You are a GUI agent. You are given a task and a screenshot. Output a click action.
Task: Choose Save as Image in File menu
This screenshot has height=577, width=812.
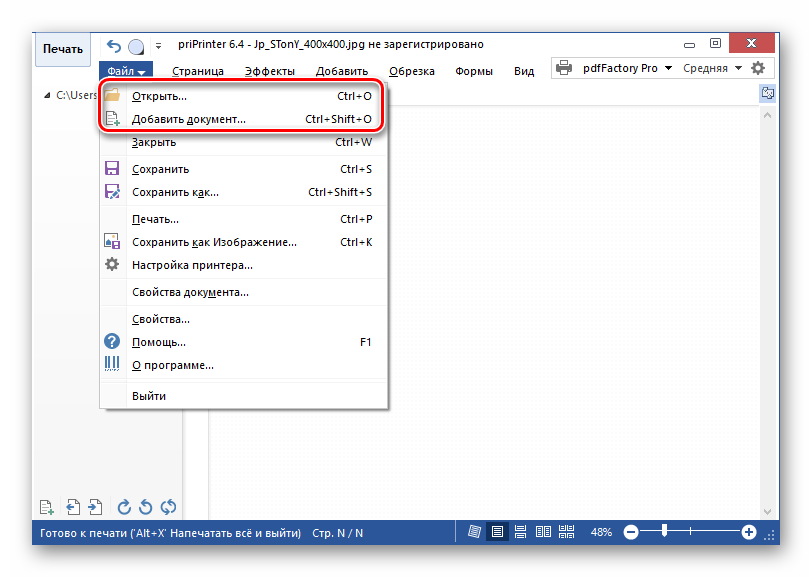pyautogui.click(x=214, y=242)
